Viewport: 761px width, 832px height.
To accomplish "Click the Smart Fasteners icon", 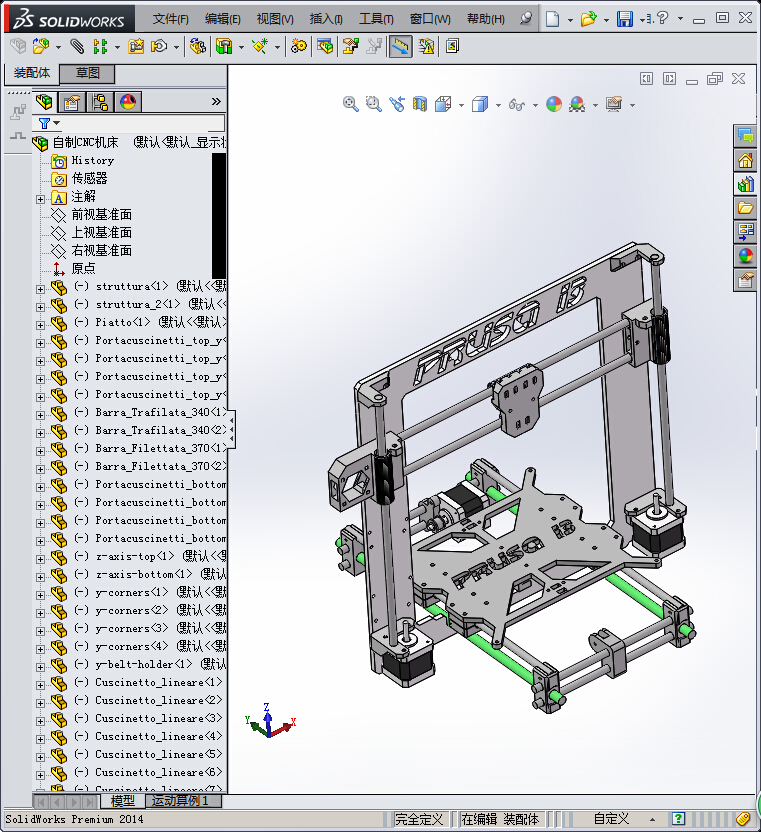I will point(136,47).
